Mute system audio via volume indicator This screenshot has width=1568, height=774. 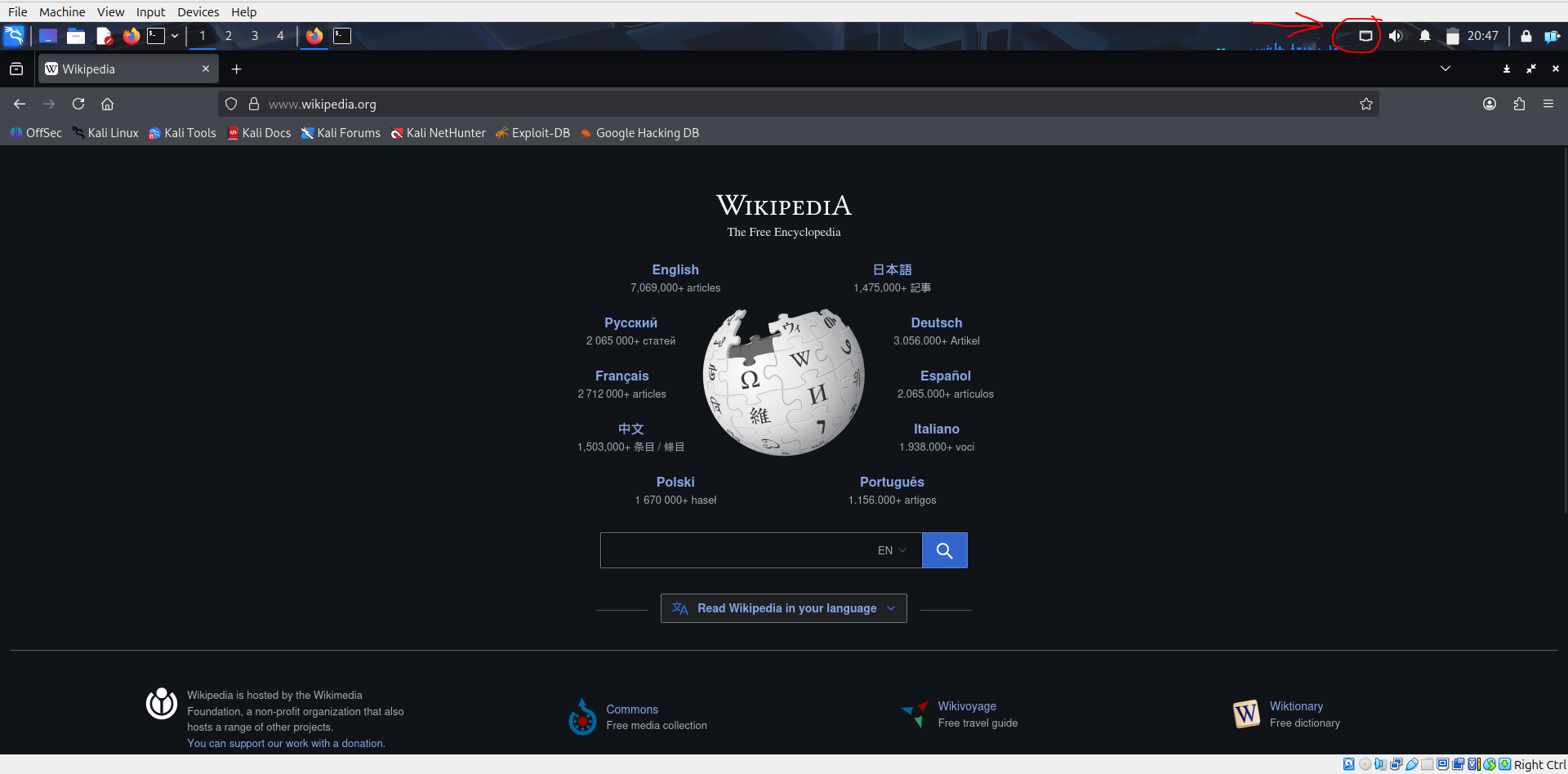(x=1396, y=36)
